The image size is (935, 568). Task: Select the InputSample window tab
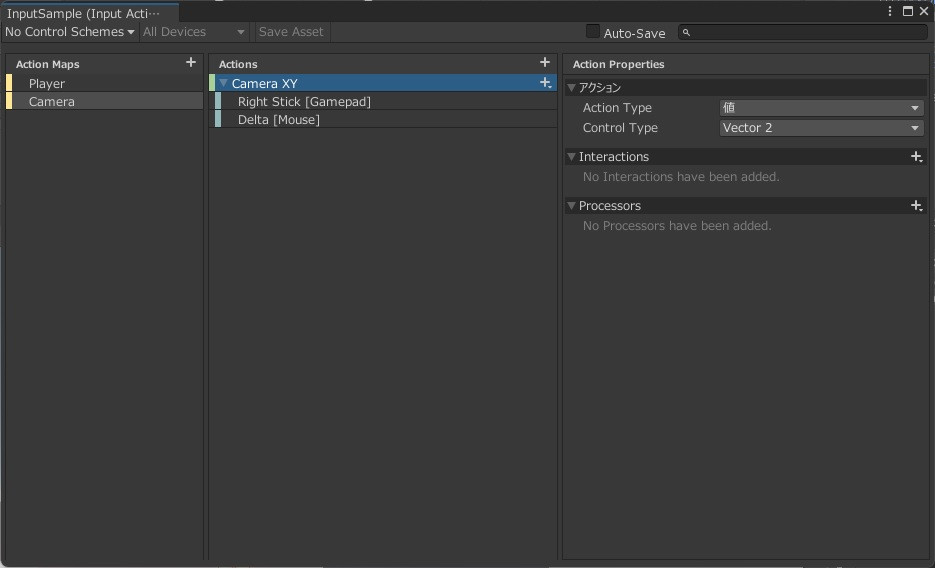tap(84, 14)
